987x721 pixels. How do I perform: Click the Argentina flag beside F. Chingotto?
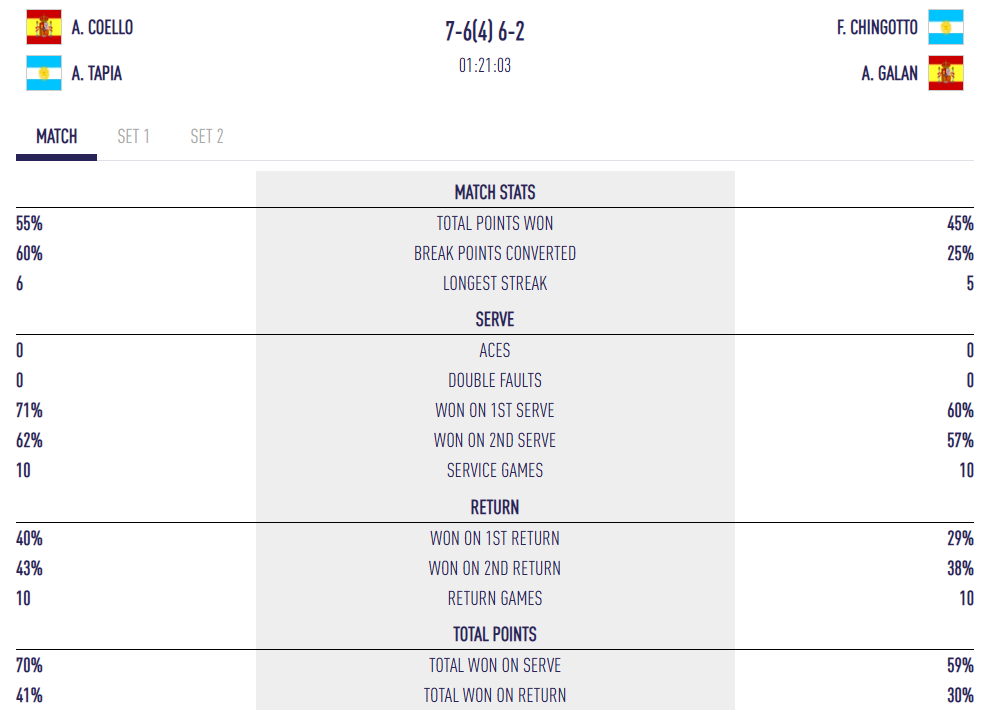pyautogui.click(x=945, y=27)
